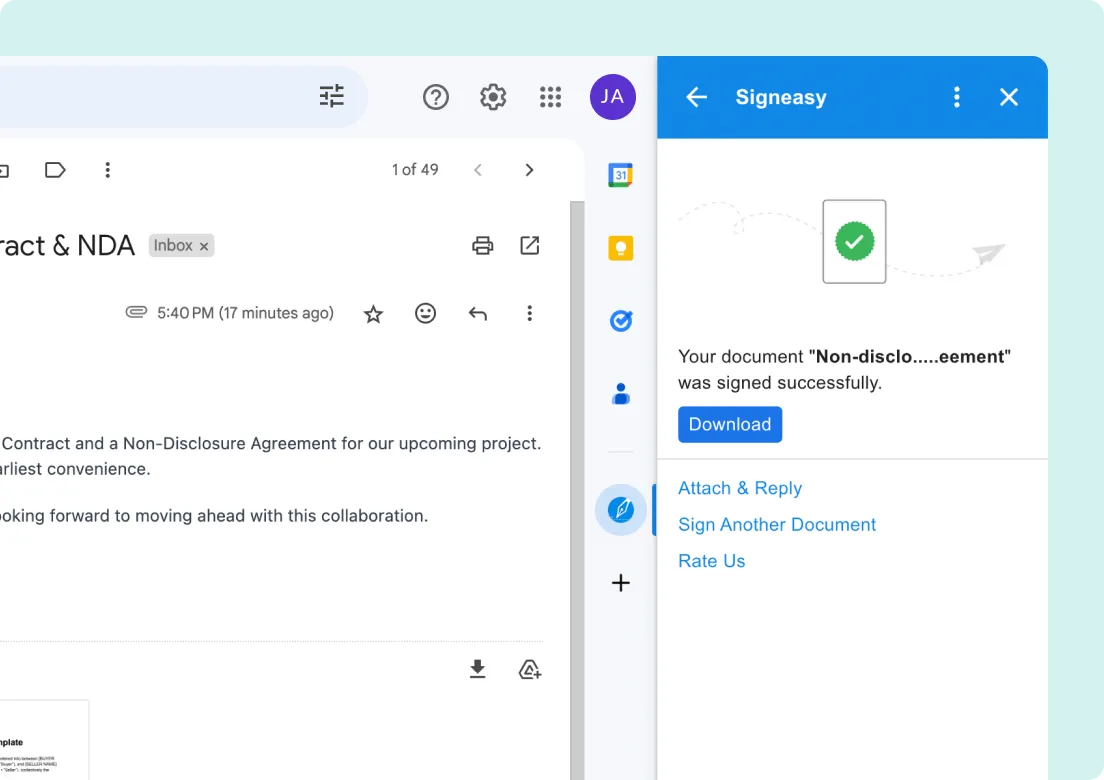This screenshot has height=780, width=1104.
Task: Open Google Calendar in the side panel
Action: [x=620, y=175]
